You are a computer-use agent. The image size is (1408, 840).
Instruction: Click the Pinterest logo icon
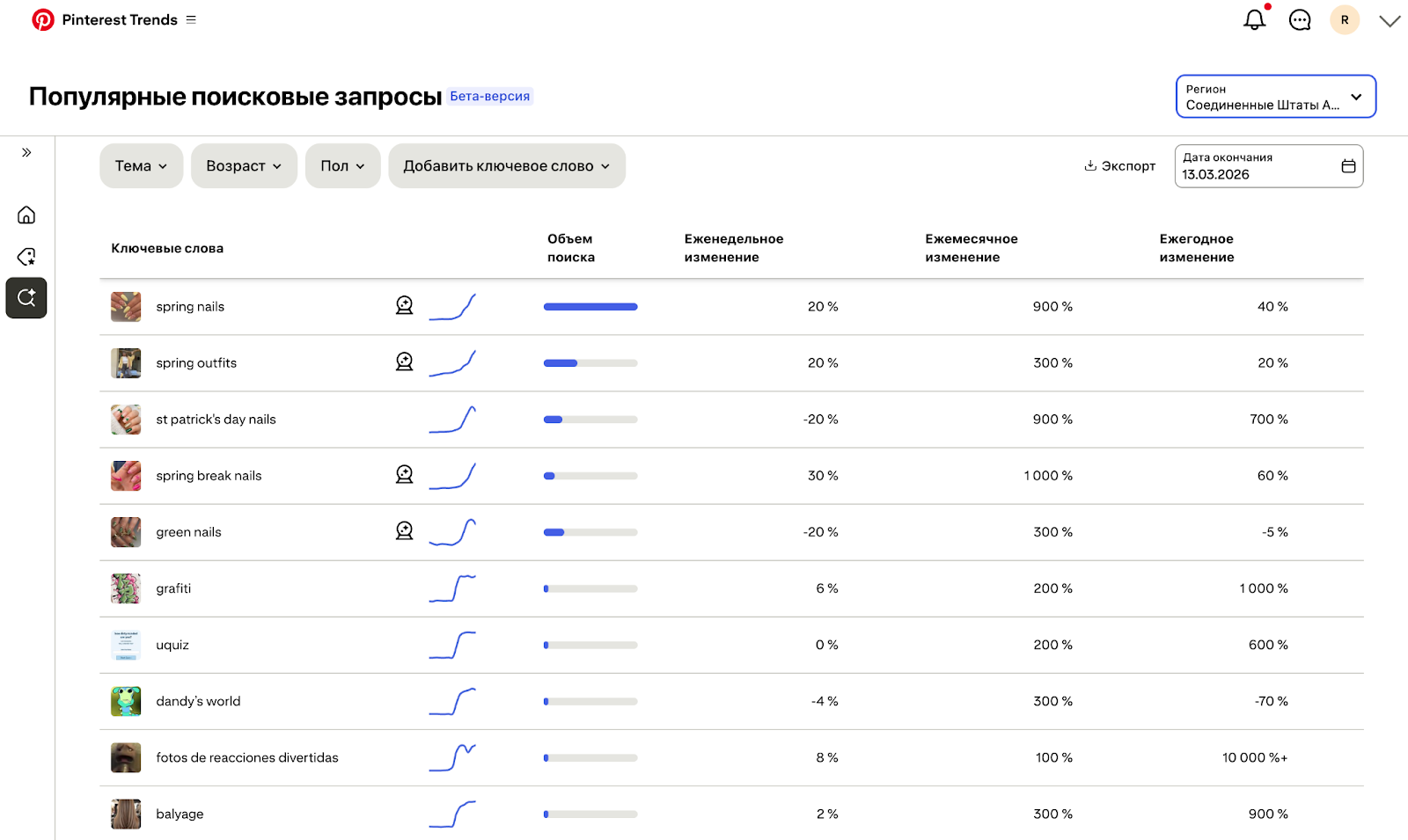click(43, 19)
